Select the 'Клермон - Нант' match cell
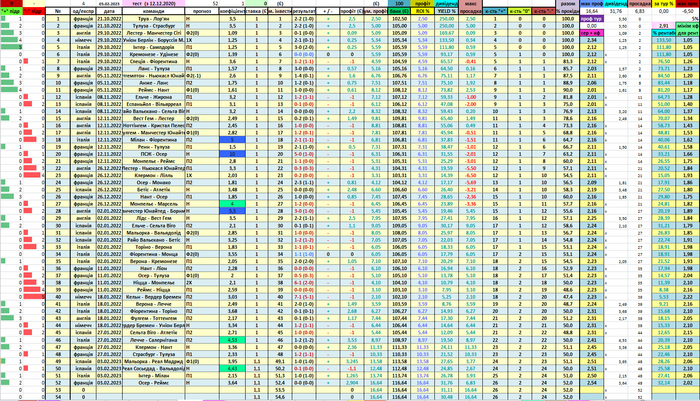 pyautogui.click(x=154, y=347)
